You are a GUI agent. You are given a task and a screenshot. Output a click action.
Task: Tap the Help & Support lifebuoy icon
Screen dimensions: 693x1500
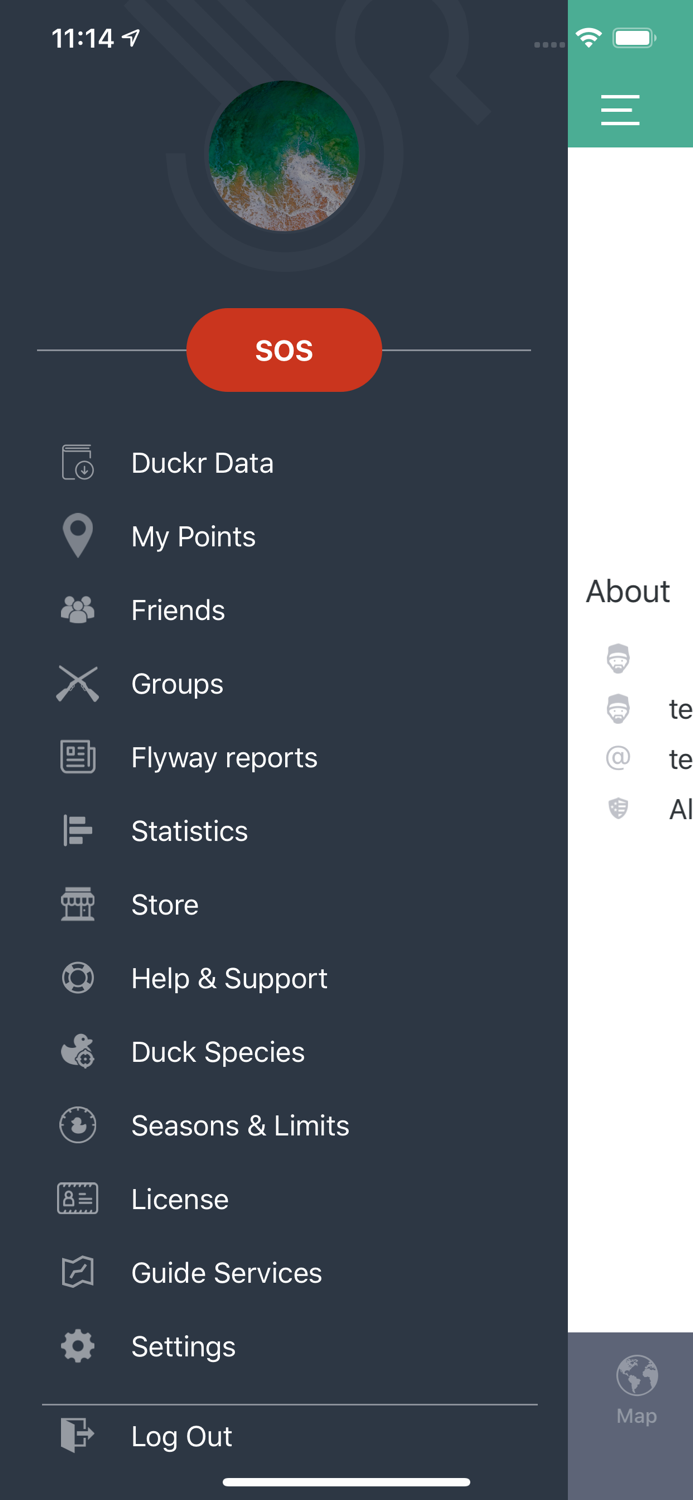click(77, 978)
